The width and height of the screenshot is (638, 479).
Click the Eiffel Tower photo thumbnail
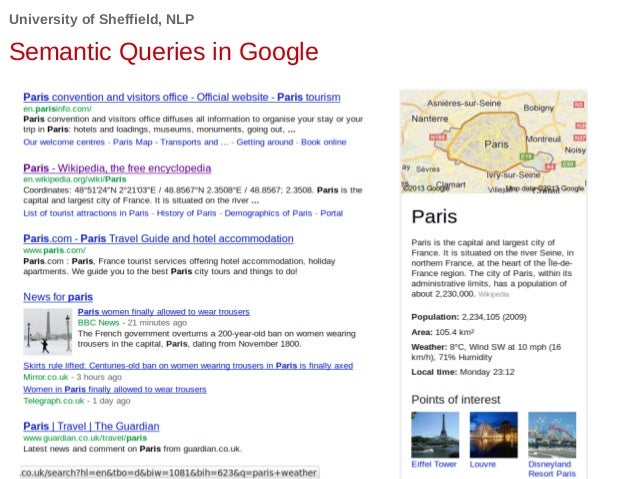[435, 435]
